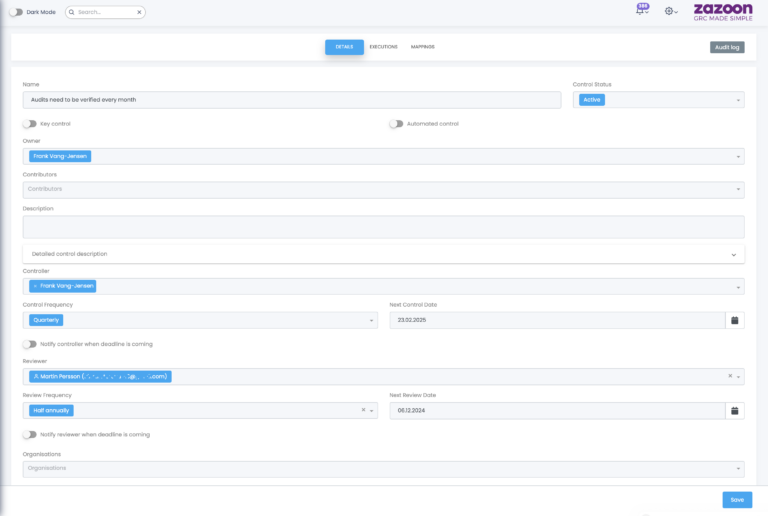This screenshot has height=516, width=768.
Task: Open the Control Frequency dropdown
Action: pos(200,320)
